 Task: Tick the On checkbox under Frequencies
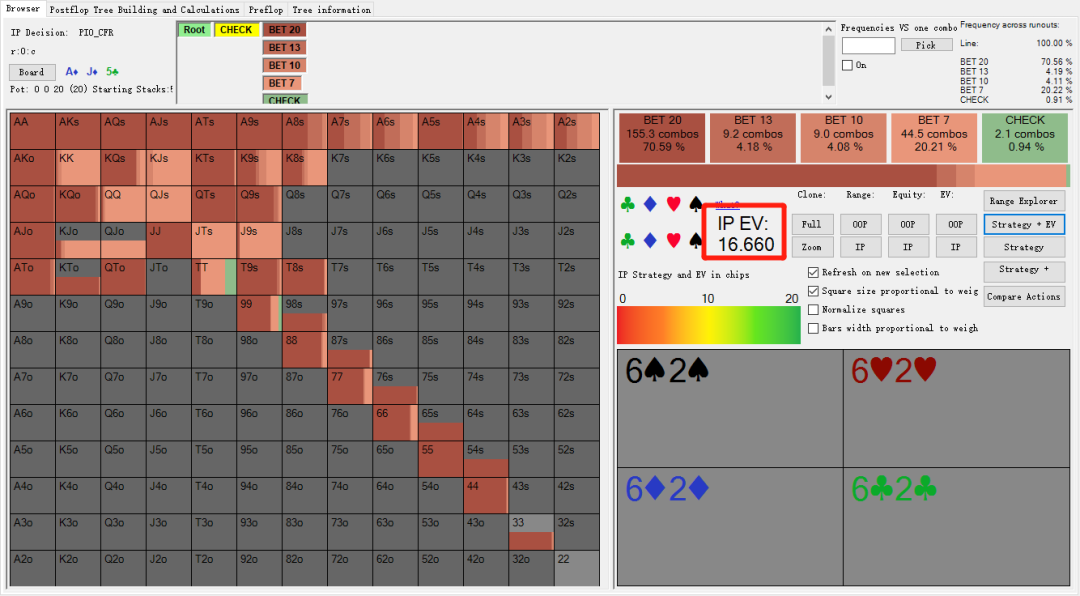pyautogui.click(x=847, y=65)
